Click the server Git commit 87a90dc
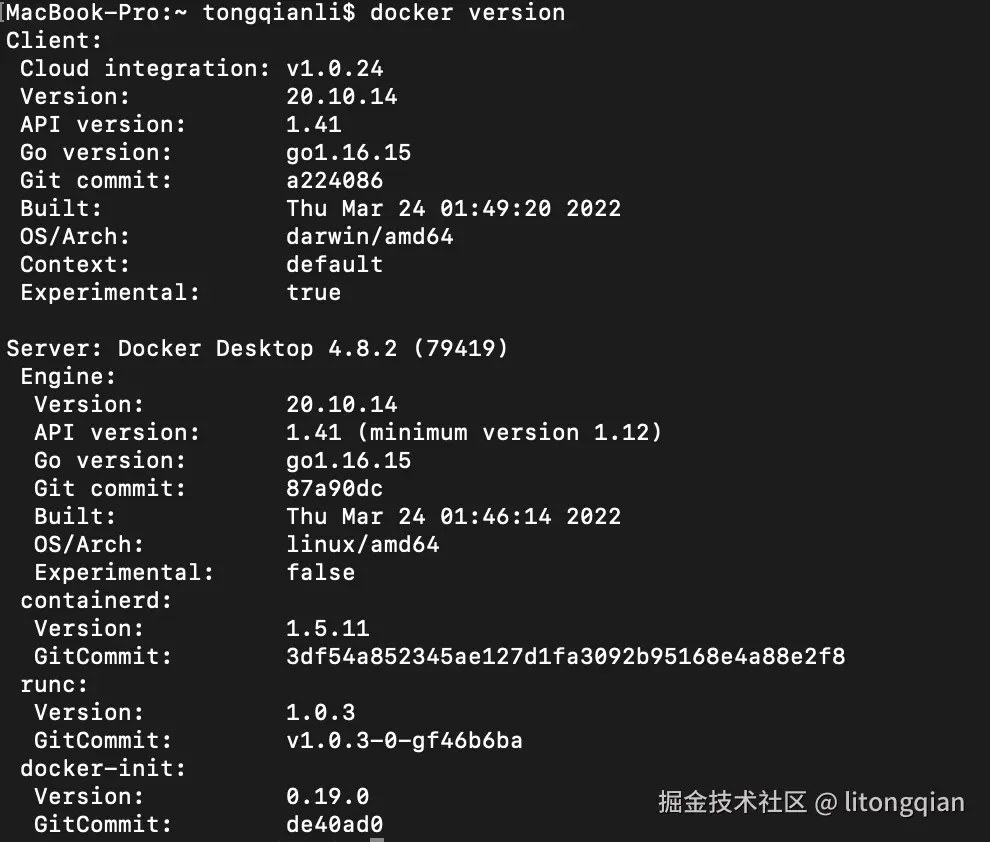This screenshot has height=842, width=990. 334,489
